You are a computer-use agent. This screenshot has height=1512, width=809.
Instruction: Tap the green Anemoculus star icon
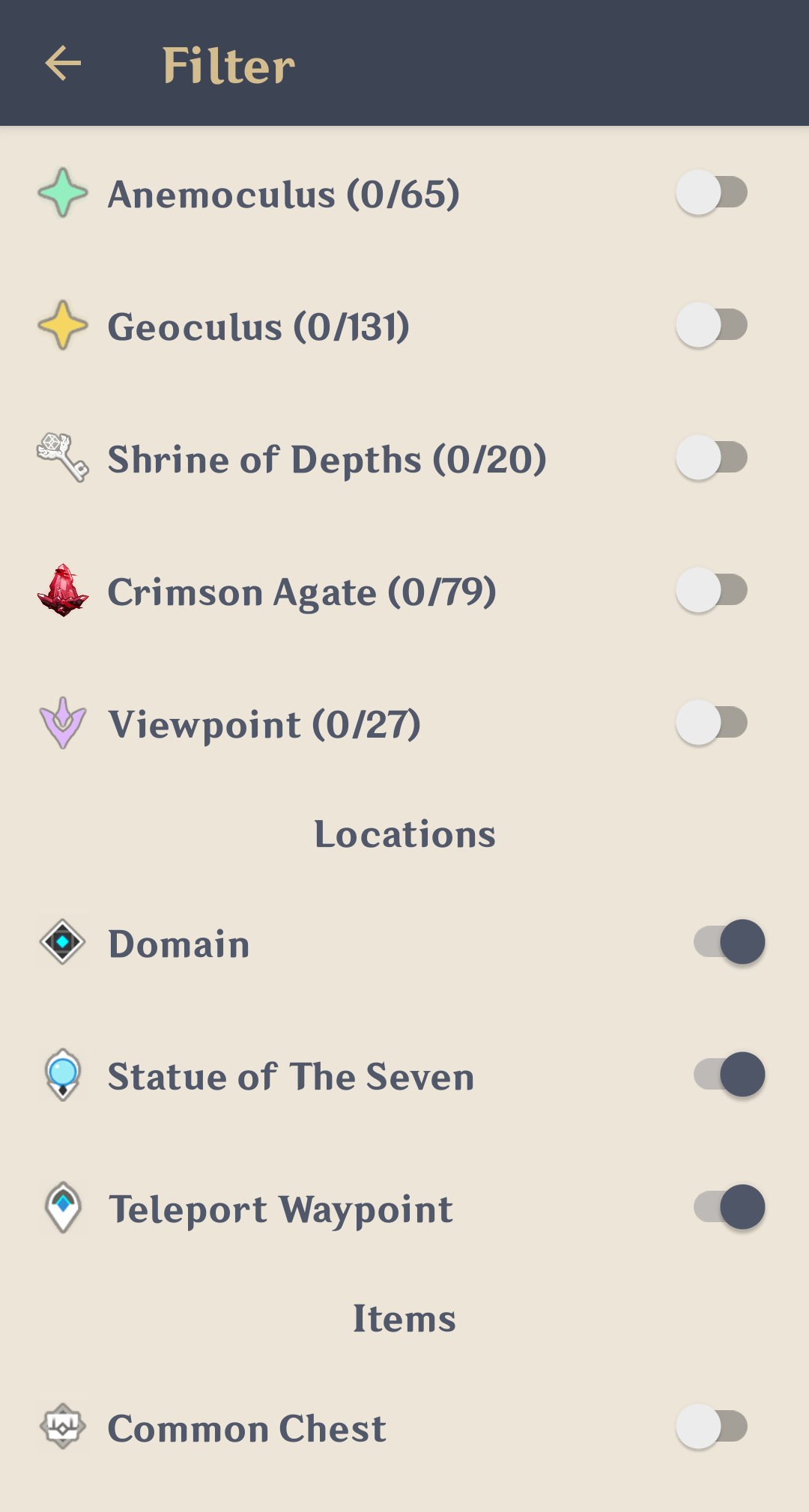coord(63,193)
